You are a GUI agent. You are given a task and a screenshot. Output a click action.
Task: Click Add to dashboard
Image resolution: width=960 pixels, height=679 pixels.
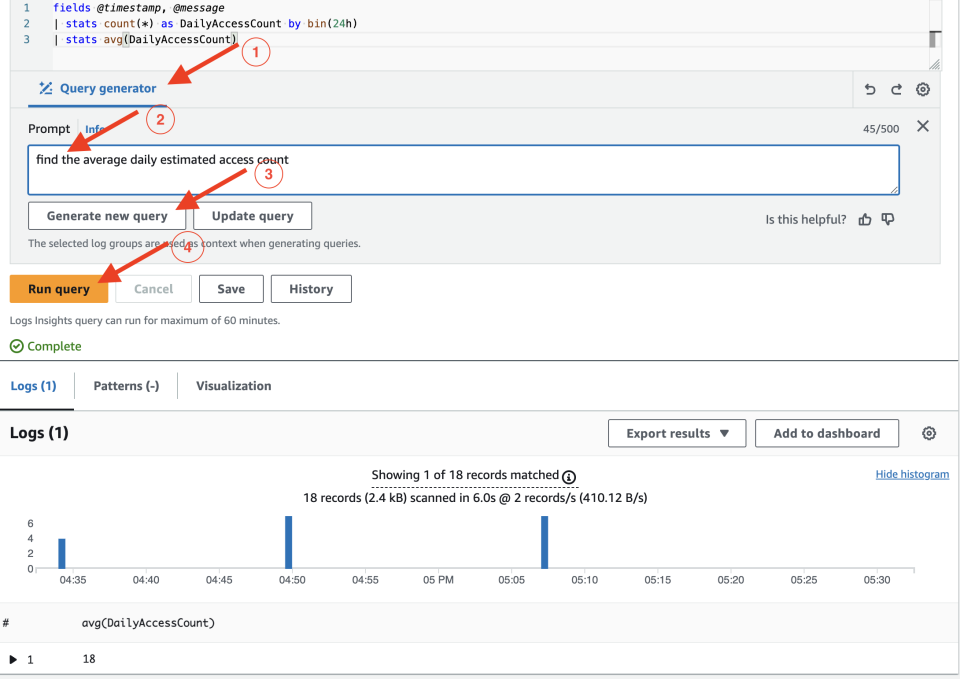coord(826,433)
